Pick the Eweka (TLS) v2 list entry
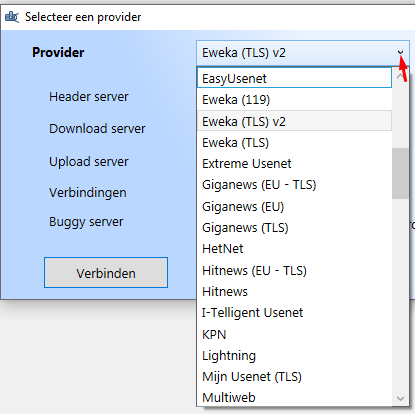The width and height of the screenshot is (415, 414). (x=294, y=121)
